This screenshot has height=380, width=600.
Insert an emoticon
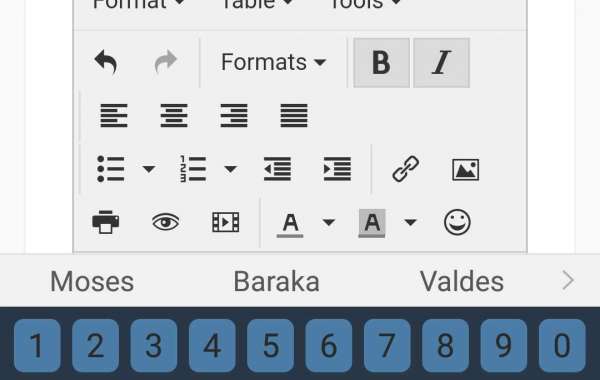(457, 222)
